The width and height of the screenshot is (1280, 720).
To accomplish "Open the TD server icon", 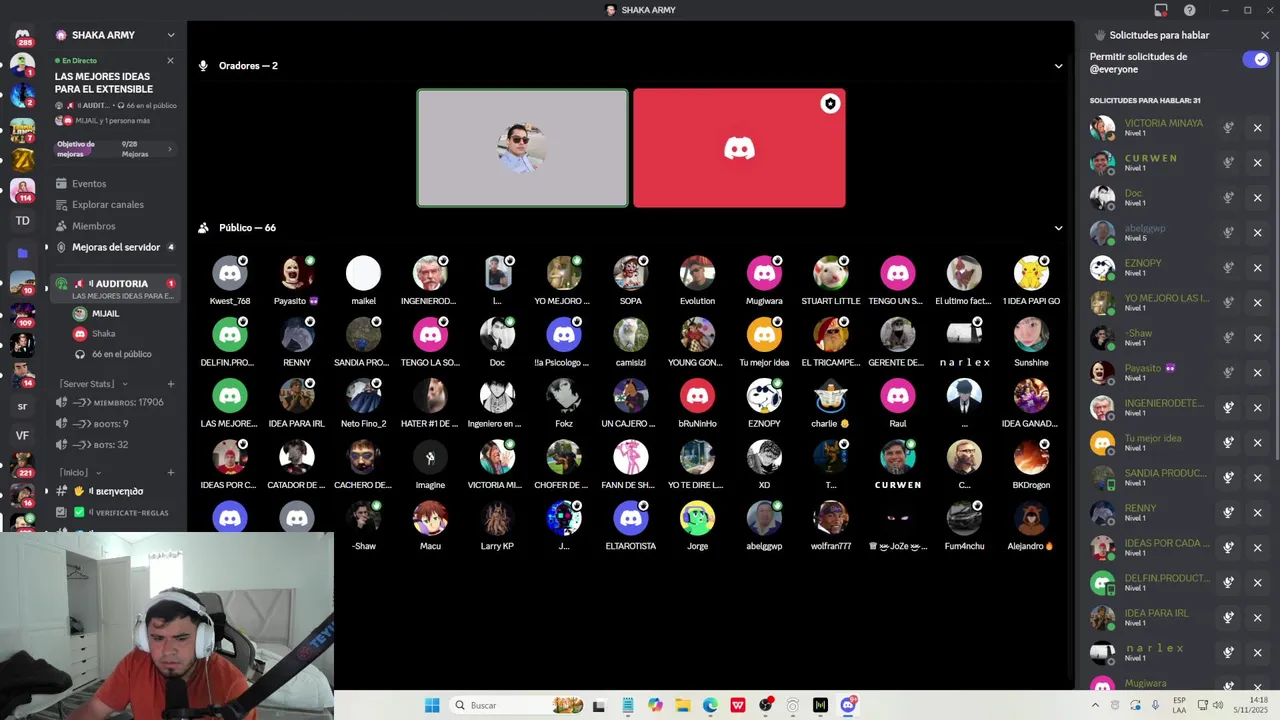I will (22, 220).
